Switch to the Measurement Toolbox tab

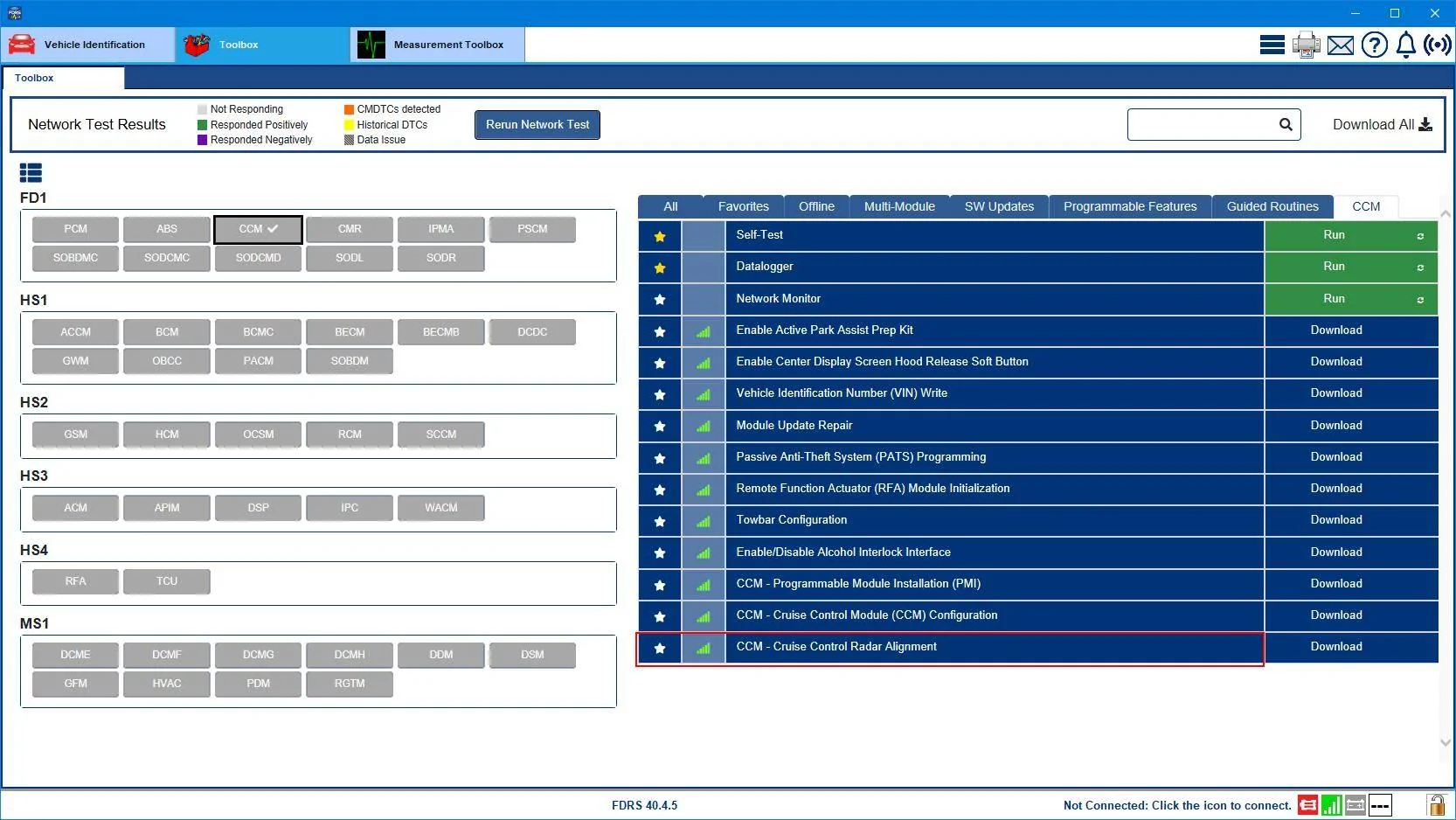pyautogui.click(x=438, y=45)
